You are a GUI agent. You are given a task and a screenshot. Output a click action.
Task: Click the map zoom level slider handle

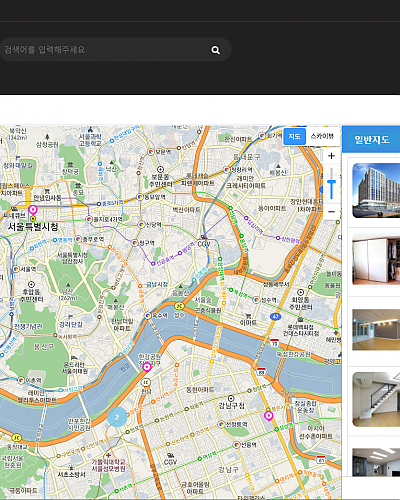pos(331,182)
